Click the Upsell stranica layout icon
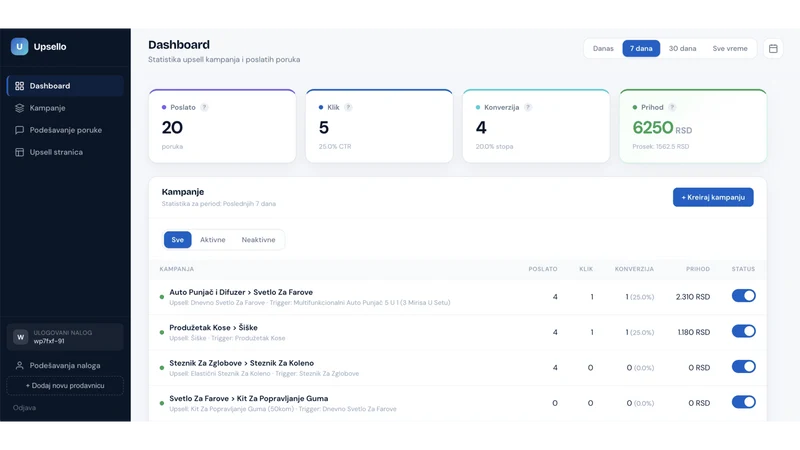 click(19, 152)
